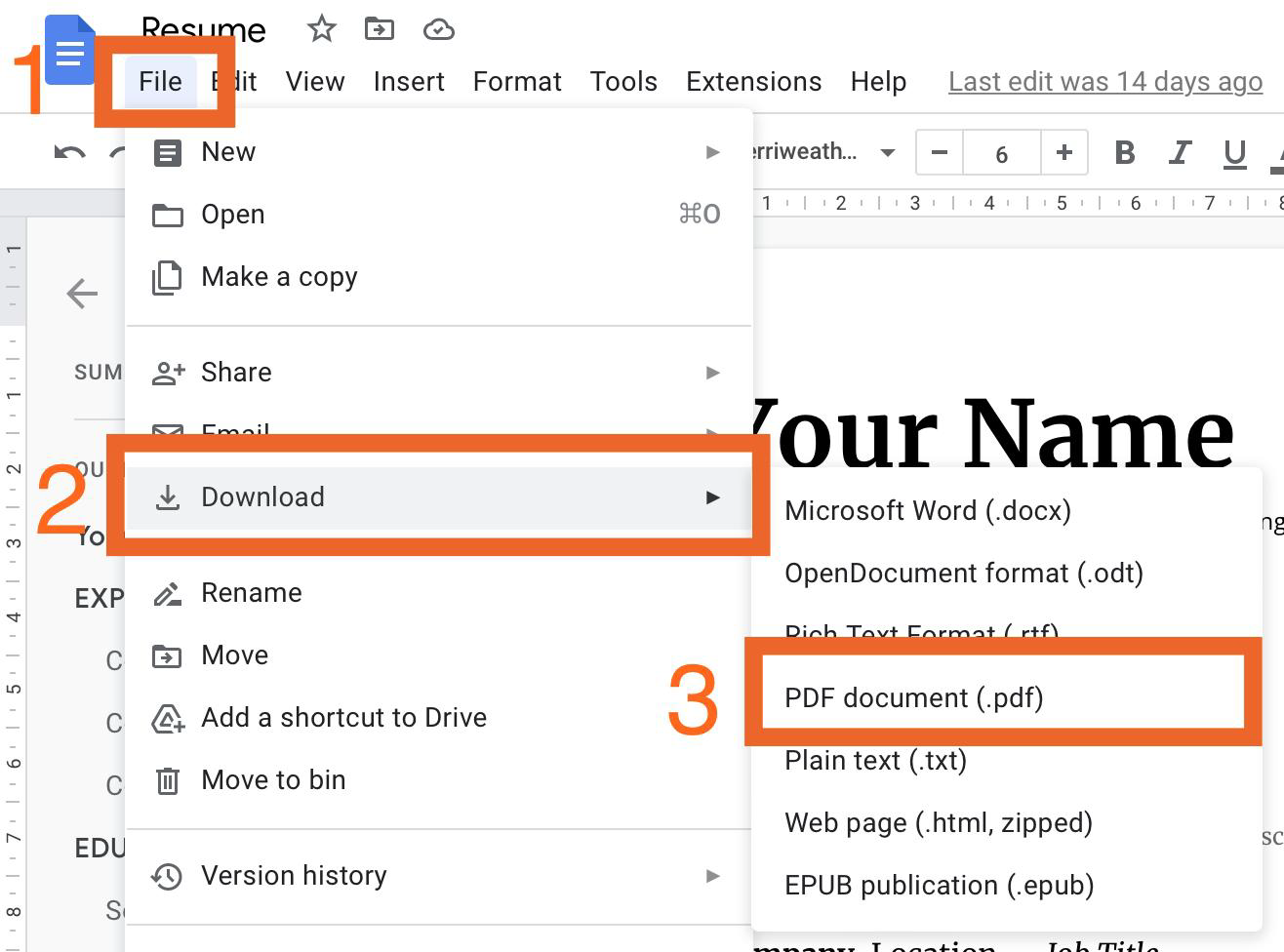Increase font size with the plus button
Image resolution: width=1284 pixels, height=952 pixels.
[x=1064, y=152]
